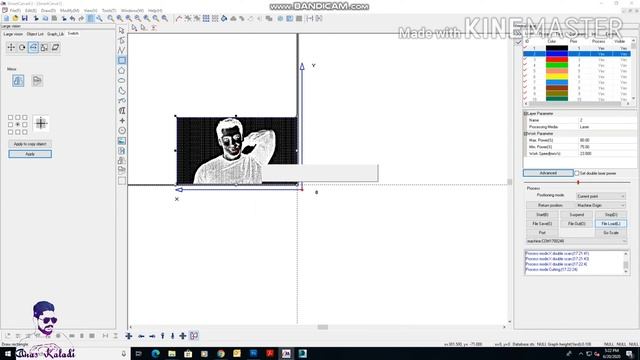Toggle the checkmark for layer 3 red row
Image resolution: width=640 pixels, height=360 pixels.
click(x=525, y=60)
